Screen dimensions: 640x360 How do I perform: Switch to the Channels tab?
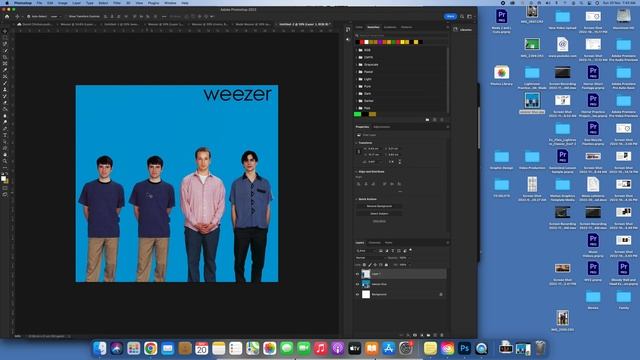pos(374,242)
